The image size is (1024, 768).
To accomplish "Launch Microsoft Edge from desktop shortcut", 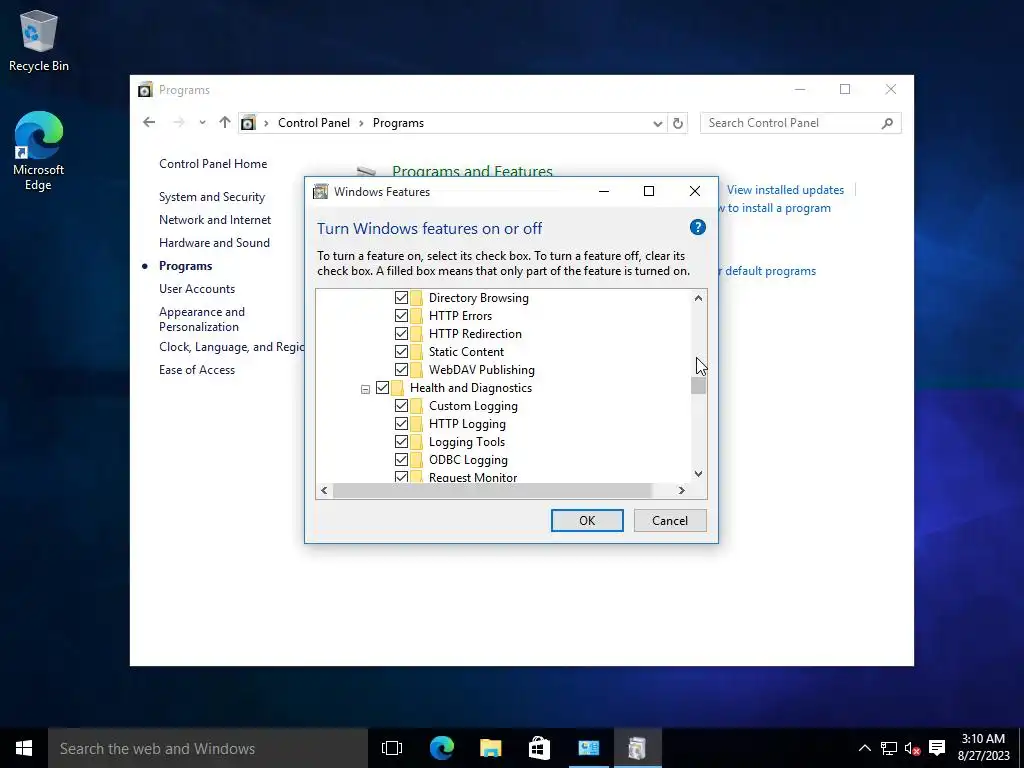I will [39, 150].
